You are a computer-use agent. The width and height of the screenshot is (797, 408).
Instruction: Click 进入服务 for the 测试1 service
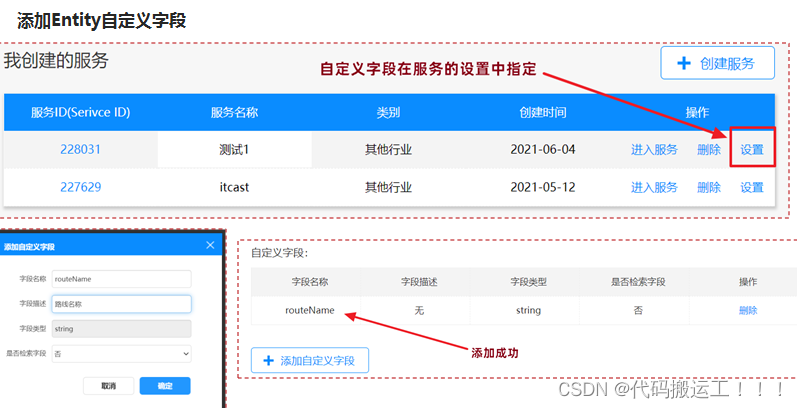click(654, 150)
